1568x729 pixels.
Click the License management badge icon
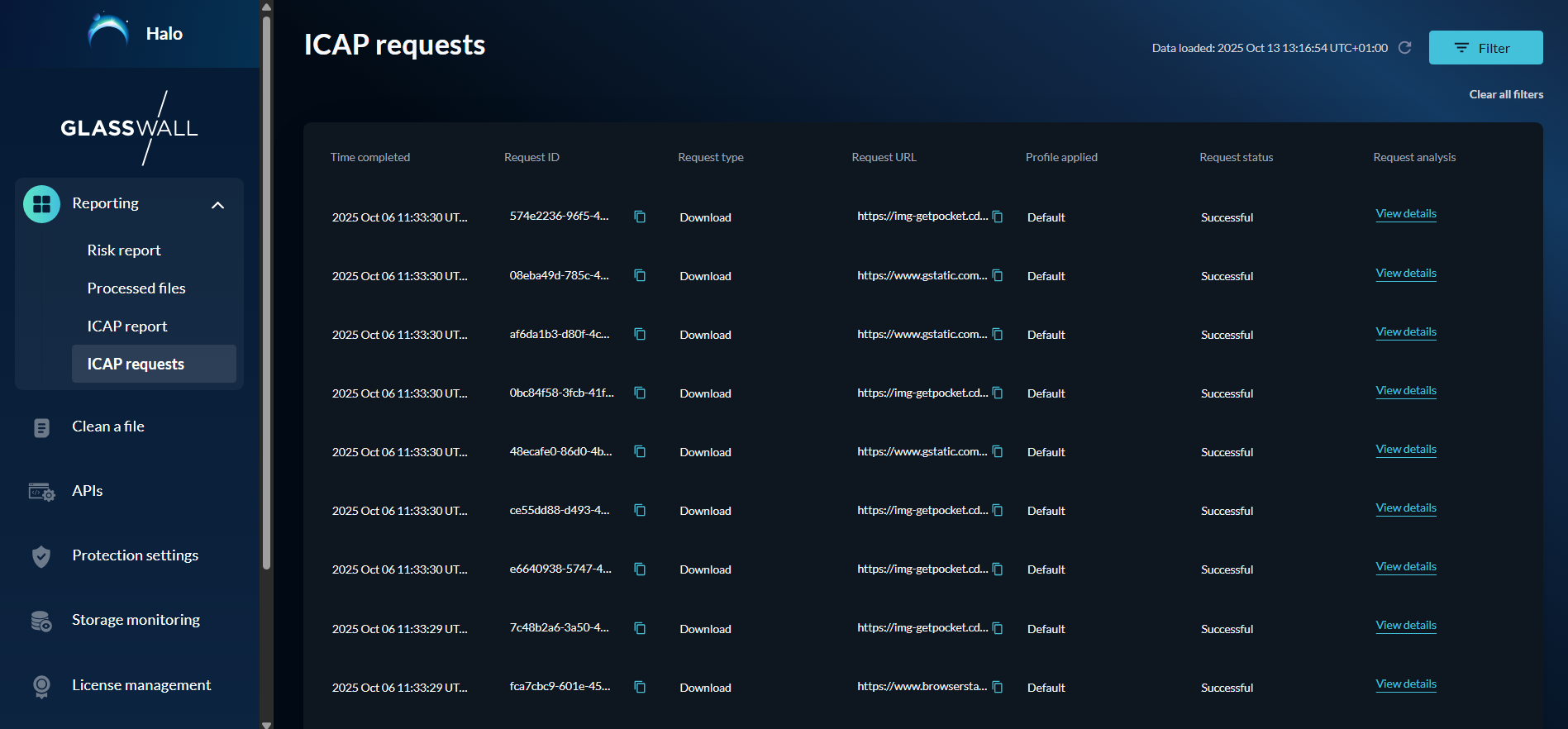[41, 686]
